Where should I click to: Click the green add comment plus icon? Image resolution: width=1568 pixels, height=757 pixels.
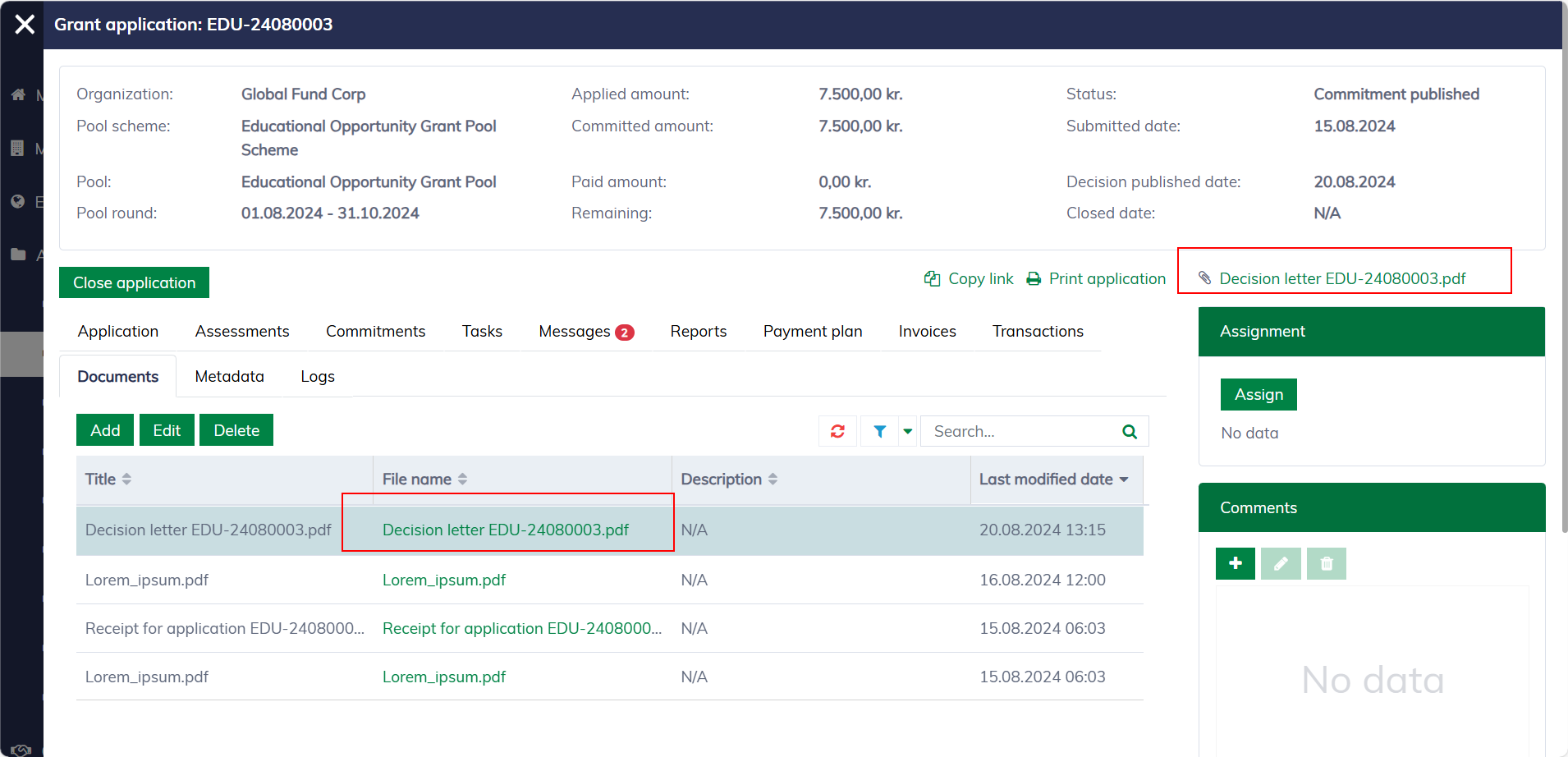click(x=1235, y=563)
